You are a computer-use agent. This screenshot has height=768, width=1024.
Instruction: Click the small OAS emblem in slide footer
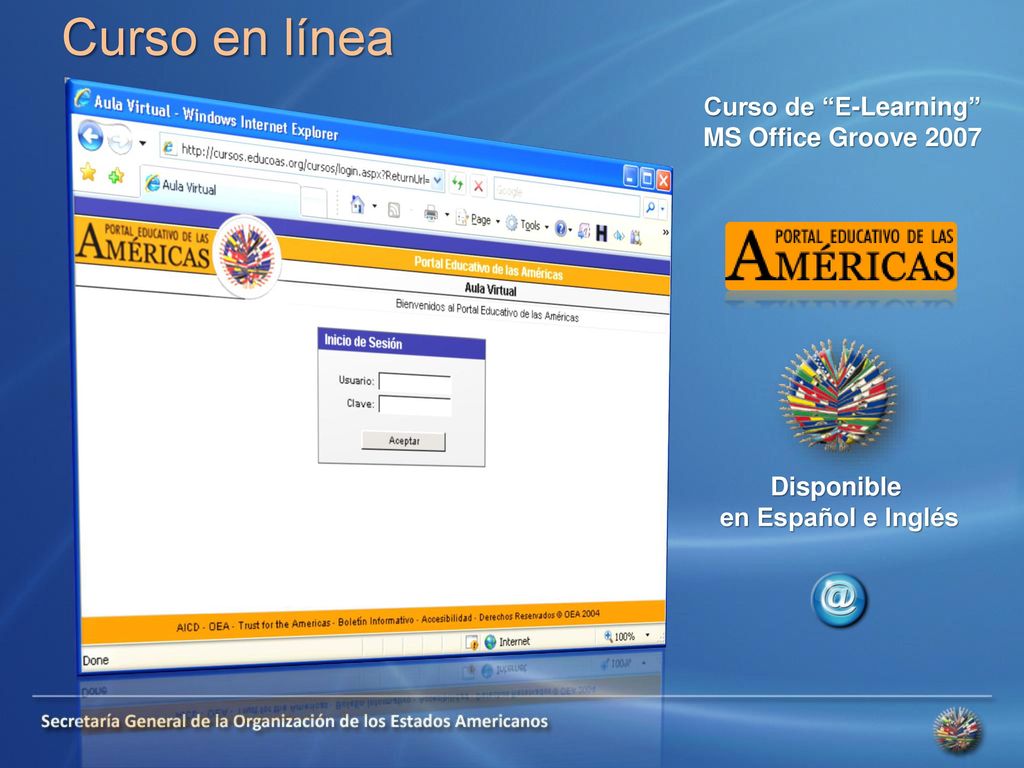click(x=957, y=730)
